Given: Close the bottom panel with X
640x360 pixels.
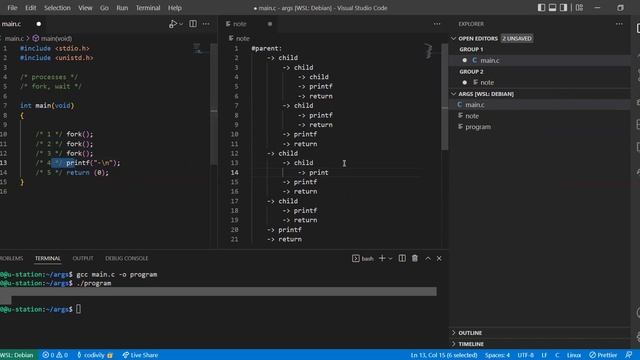Looking at the screenshot, I should (439, 258).
